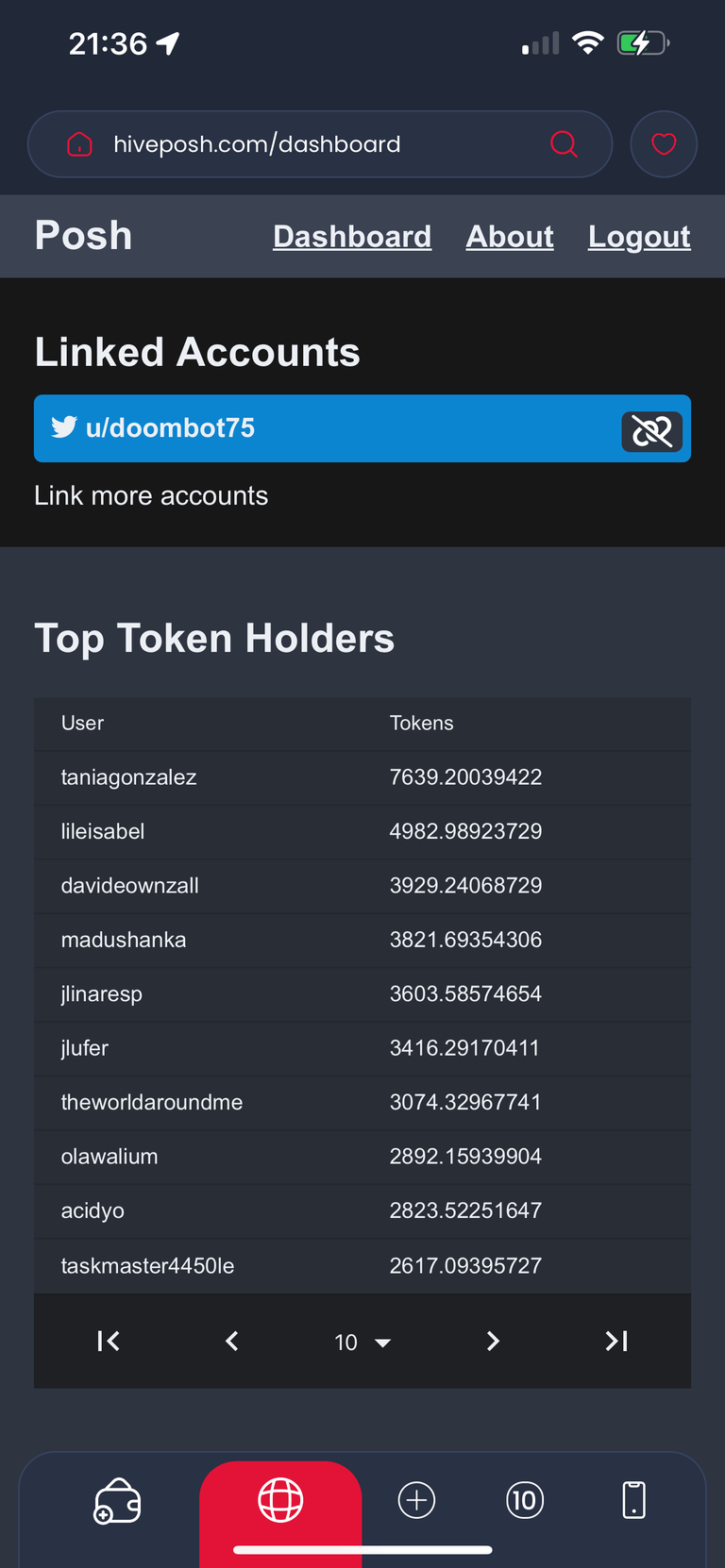
Task: Go to the previous page of holders
Action: tap(232, 1341)
